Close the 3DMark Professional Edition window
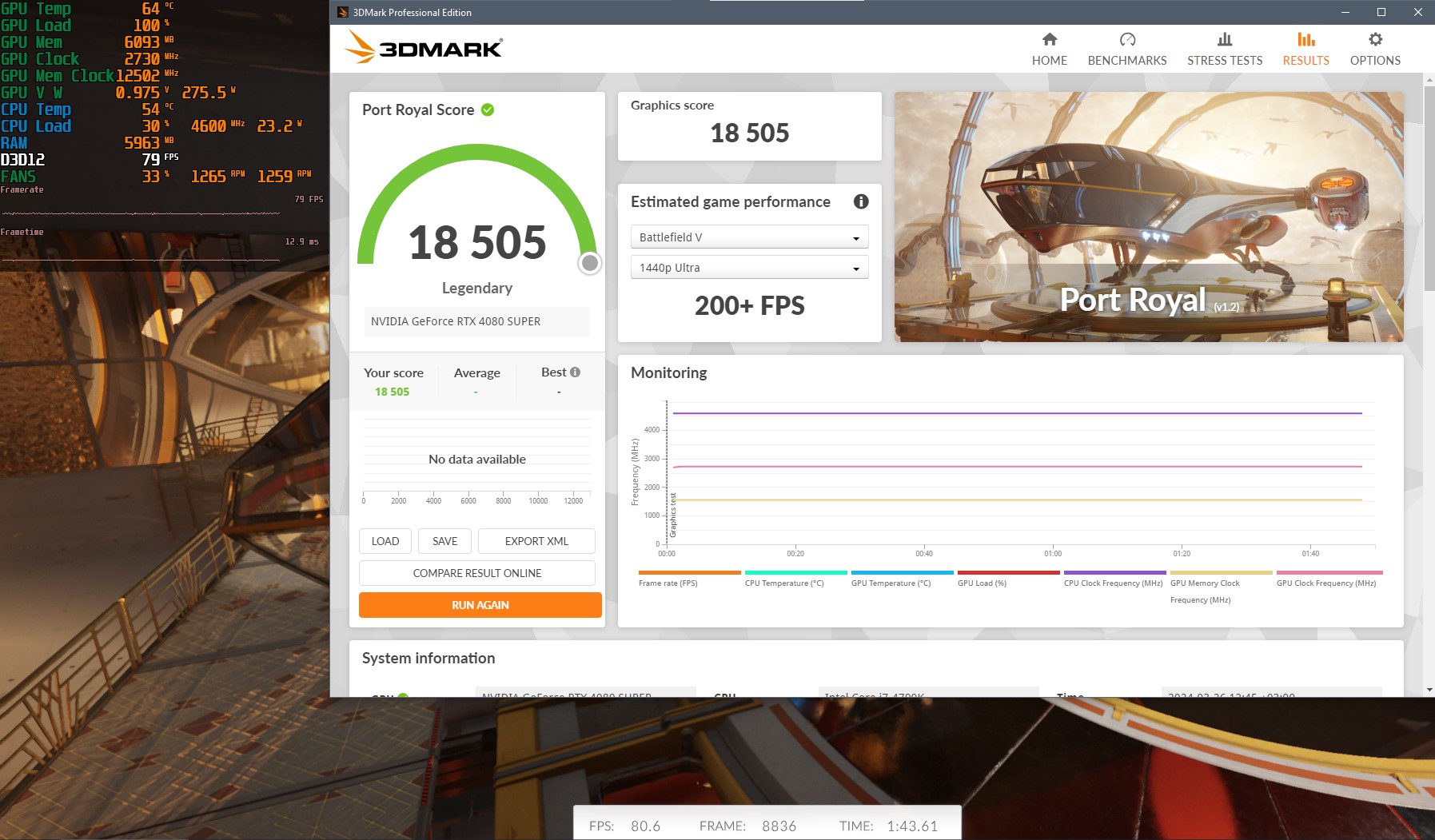This screenshot has width=1435, height=840. pos(1417,12)
